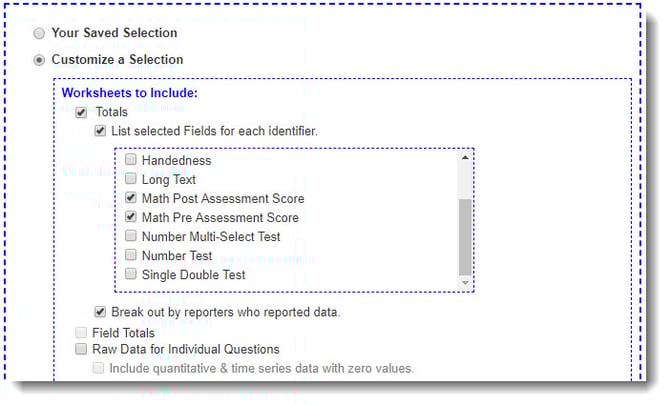Click the Math Post Assessment Score label

pos(222,199)
